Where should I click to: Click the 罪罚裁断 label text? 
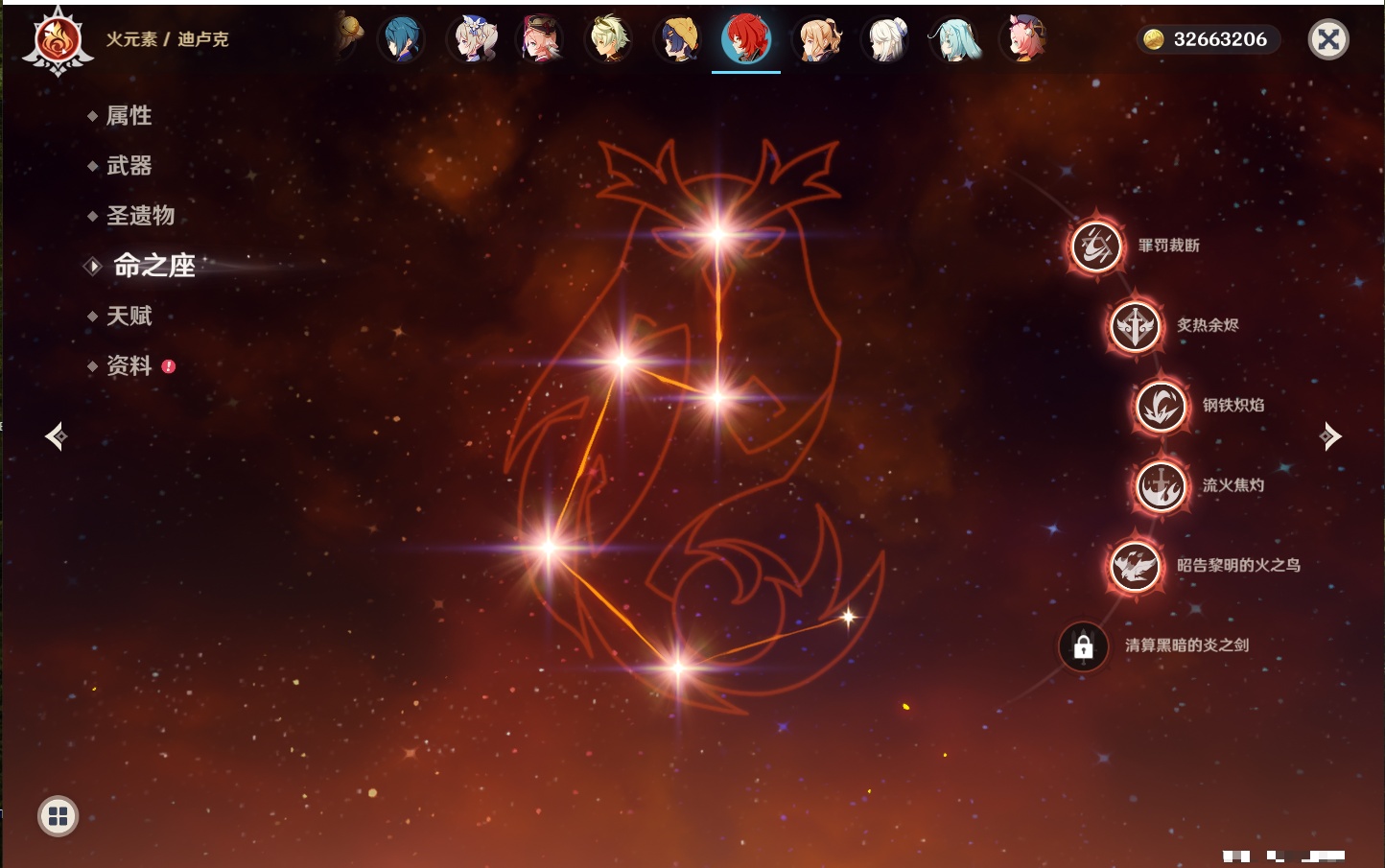click(x=1169, y=246)
